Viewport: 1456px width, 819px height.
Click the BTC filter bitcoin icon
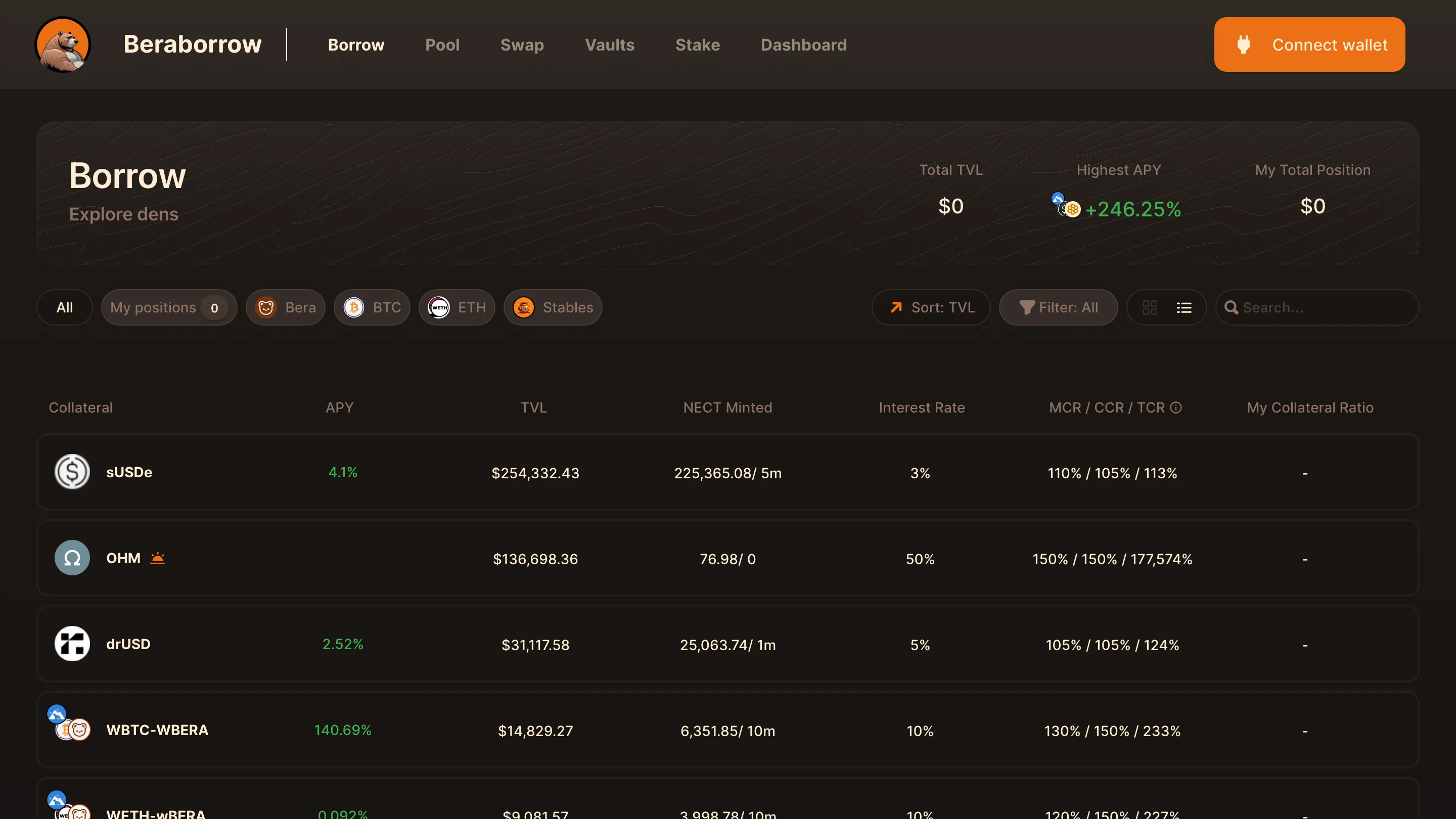click(354, 307)
